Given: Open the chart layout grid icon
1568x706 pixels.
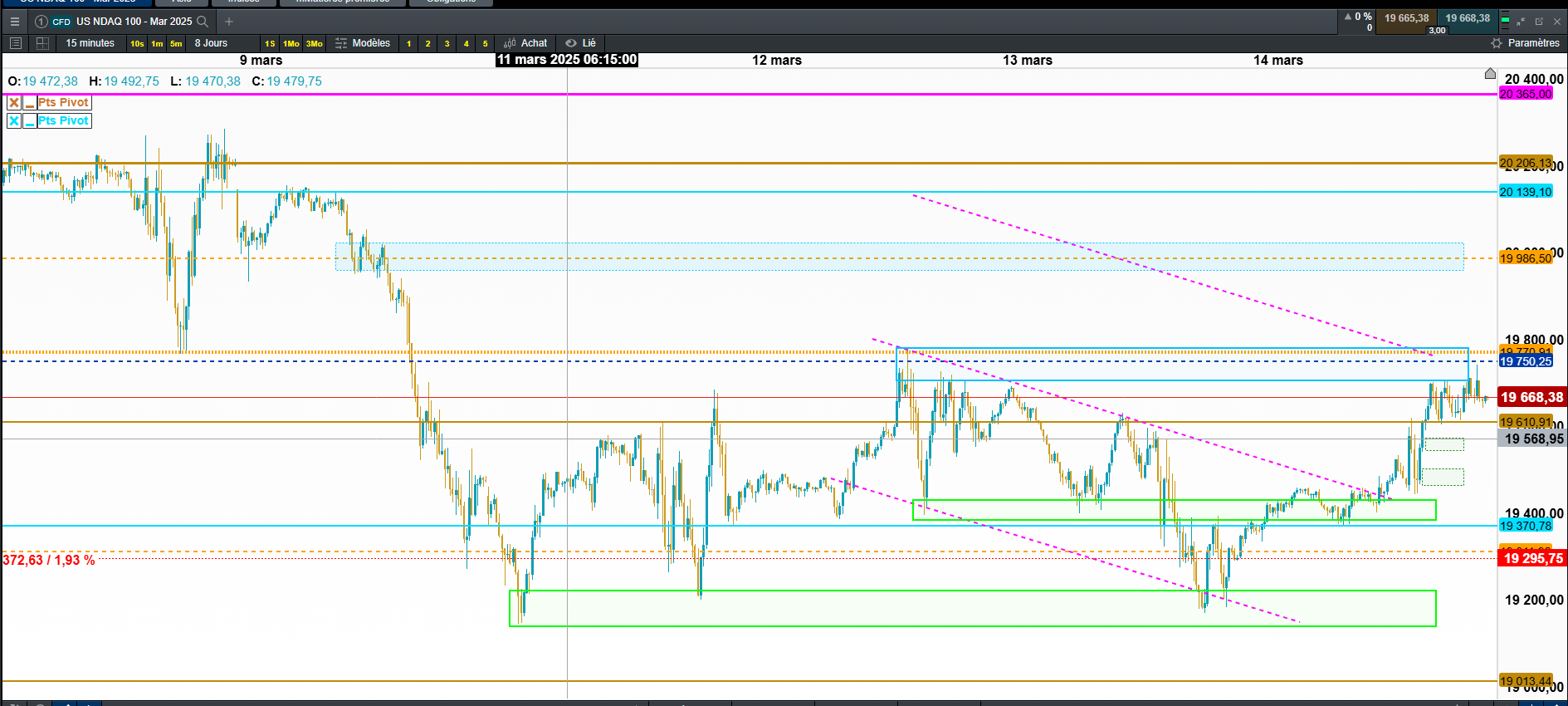Looking at the screenshot, I should 42,43.
